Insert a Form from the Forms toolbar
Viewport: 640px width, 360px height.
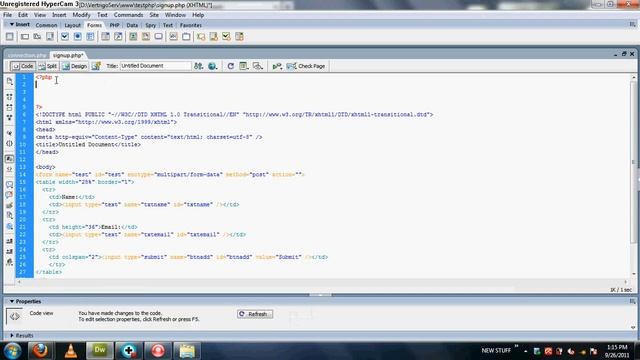click(x=9, y=37)
